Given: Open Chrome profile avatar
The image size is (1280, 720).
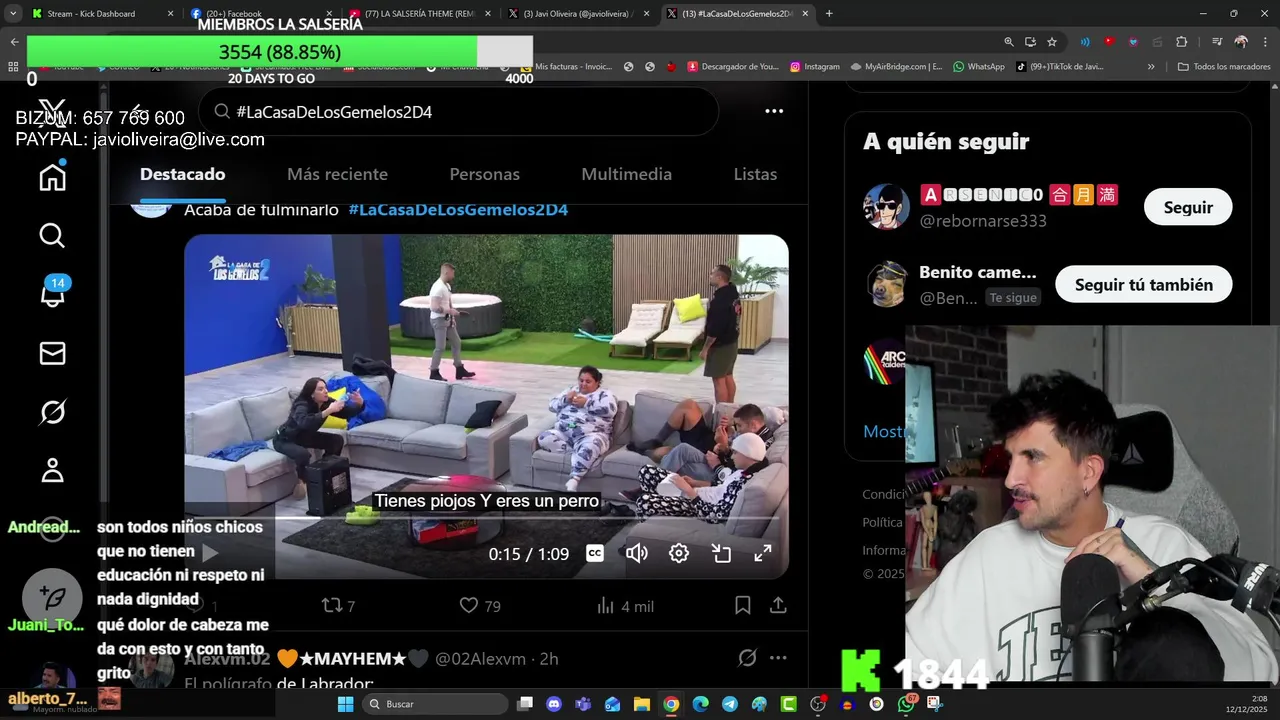Looking at the screenshot, I should pos(1241,42).
